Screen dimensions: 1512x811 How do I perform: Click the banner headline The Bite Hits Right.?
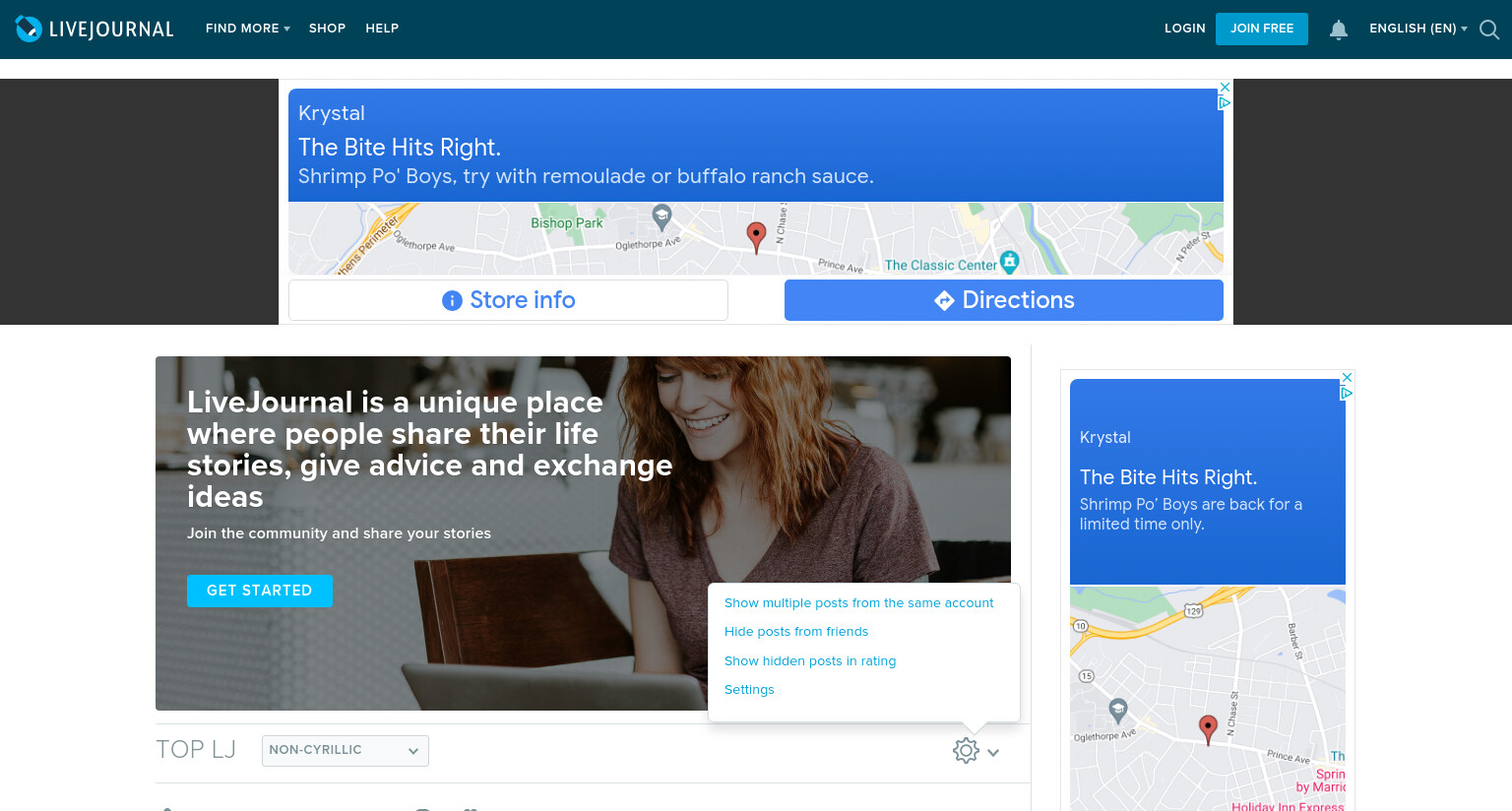pos(400,148)
